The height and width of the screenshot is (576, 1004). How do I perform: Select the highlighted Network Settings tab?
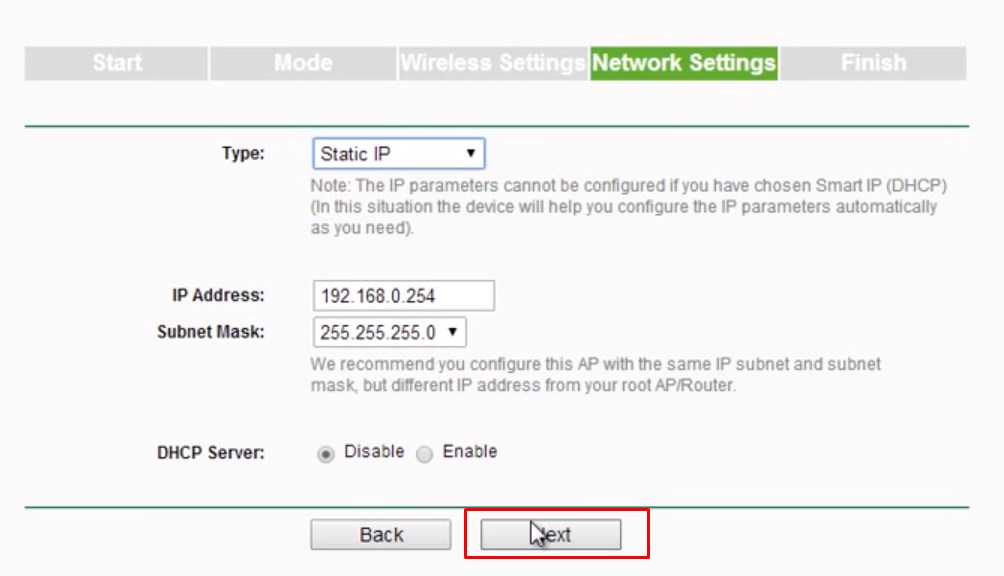[684, 63]
